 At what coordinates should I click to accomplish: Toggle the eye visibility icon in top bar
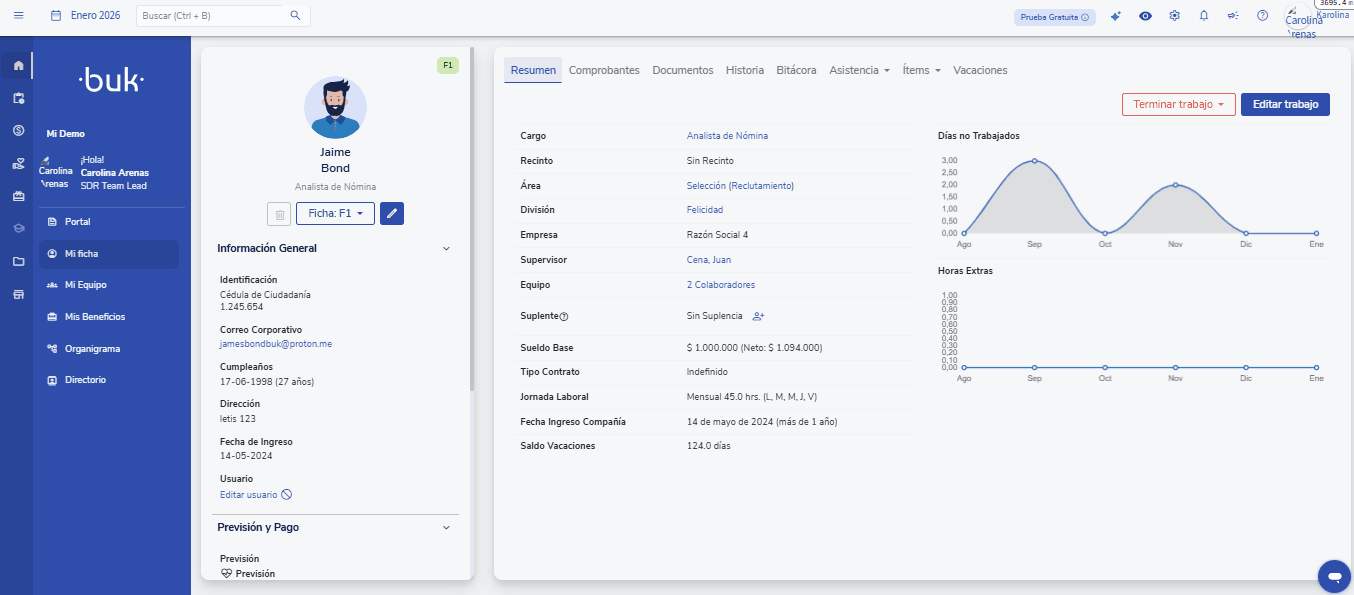pyautogui.click(x=1145, y=16)
